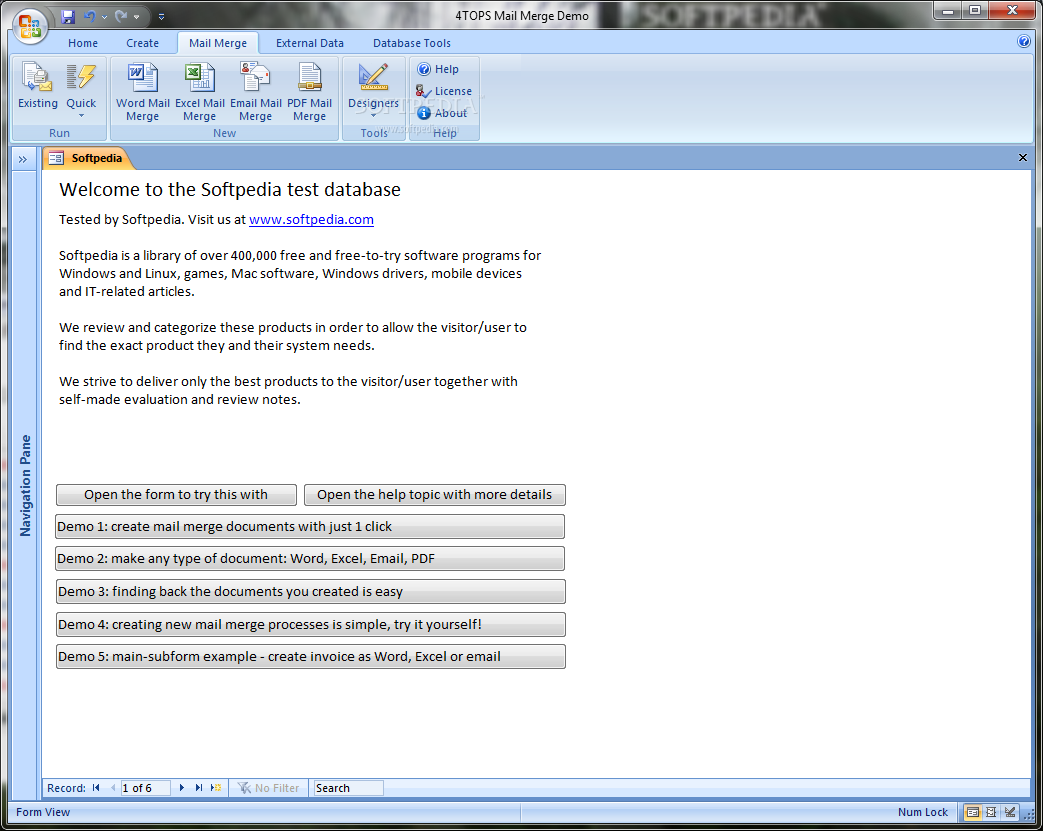Click the Quick mail merge icon

[x=81, y=79]
